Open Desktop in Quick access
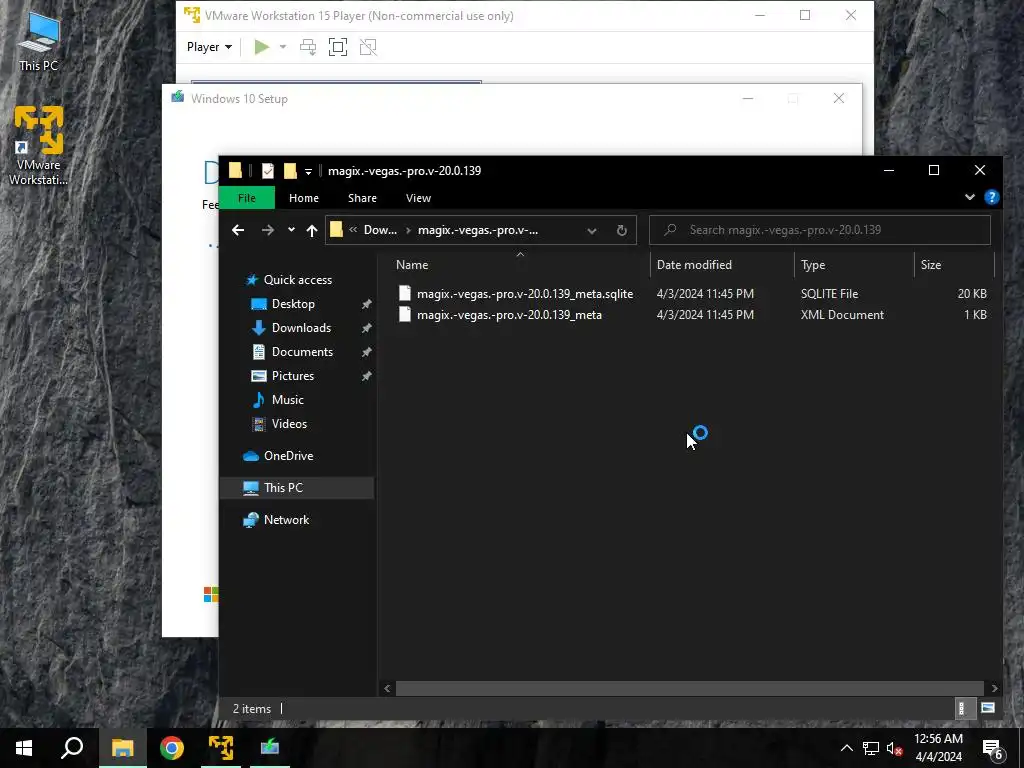 293,304
